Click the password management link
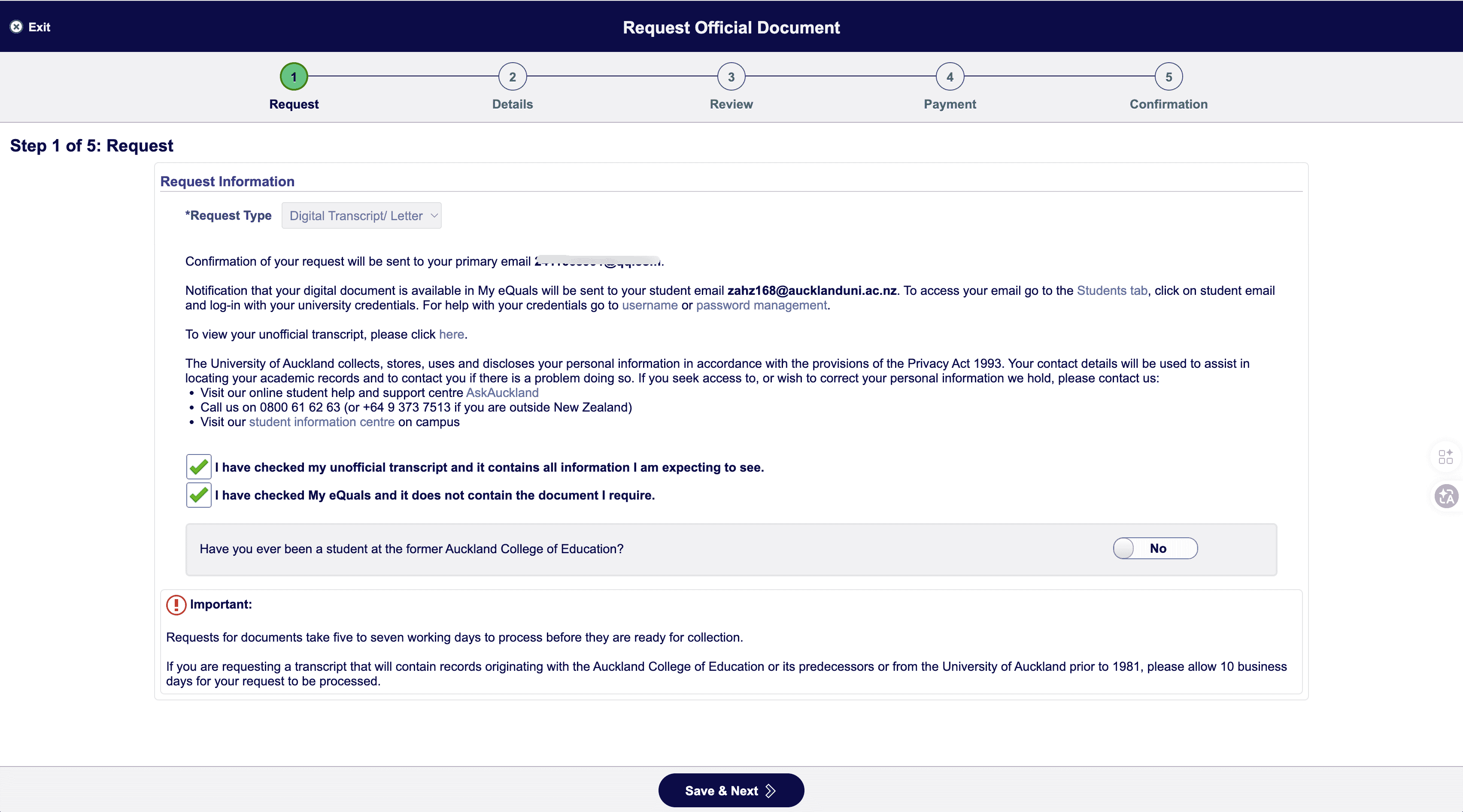The image size is (1463, 812). 761,306
